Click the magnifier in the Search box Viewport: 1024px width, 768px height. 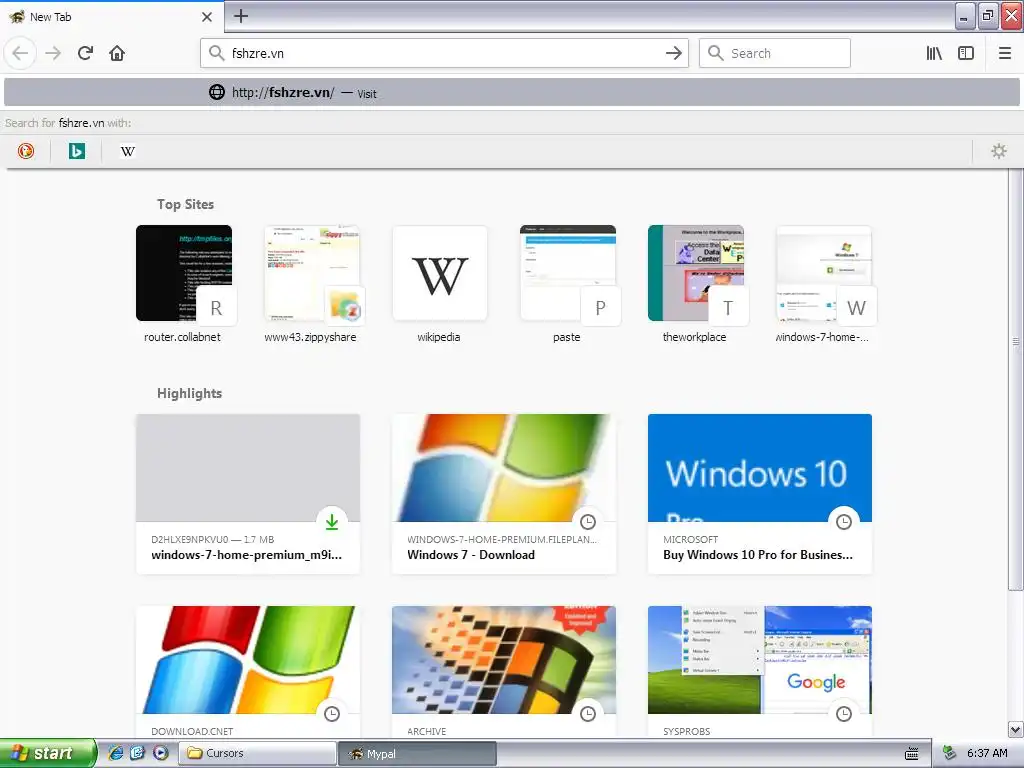coord(716,53)
